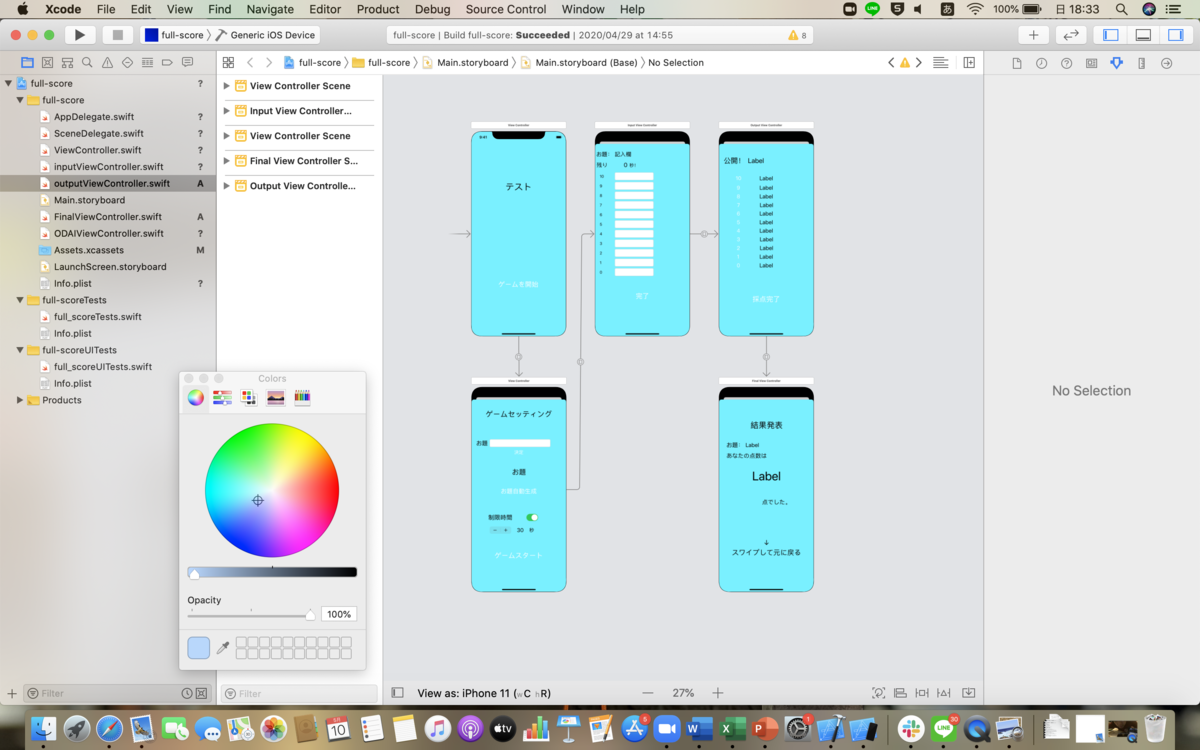Switch to color sliders in Colors panel
This screenshot has width=1200, height=750.
[x=222, y=397]
